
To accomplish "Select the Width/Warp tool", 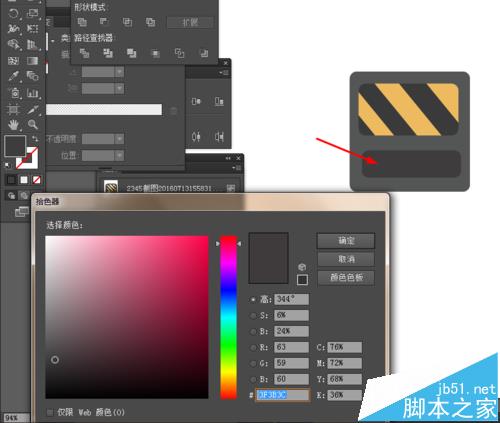I will [x=13, y=29].
